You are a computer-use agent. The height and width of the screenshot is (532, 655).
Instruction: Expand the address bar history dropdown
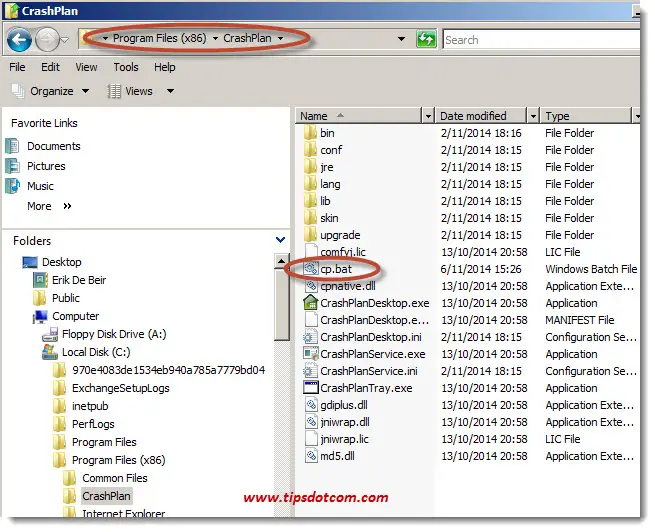pyautogui.click(x=401, y=39)
